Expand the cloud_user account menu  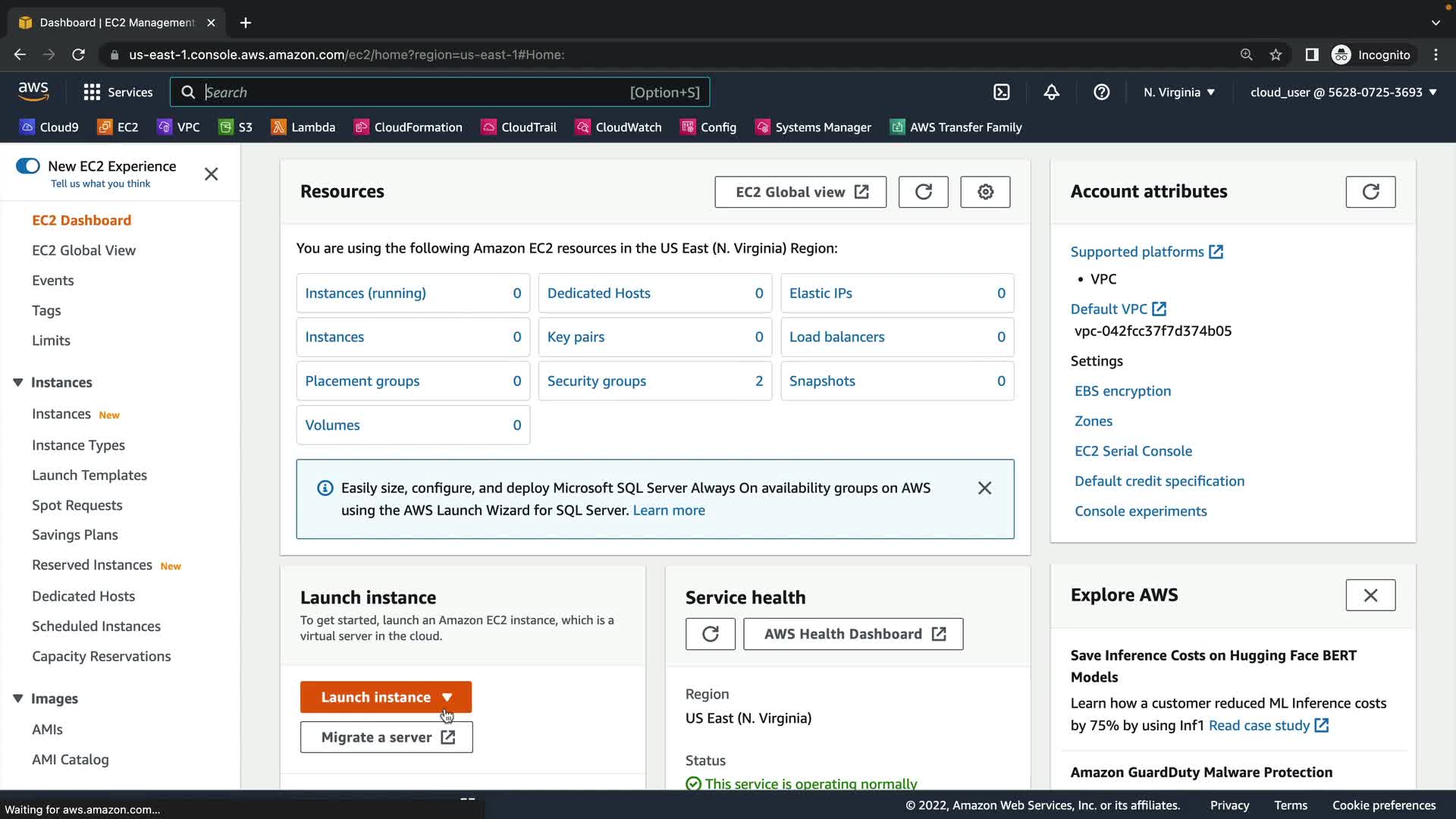pyautogui.click(x=1343, y=93)
